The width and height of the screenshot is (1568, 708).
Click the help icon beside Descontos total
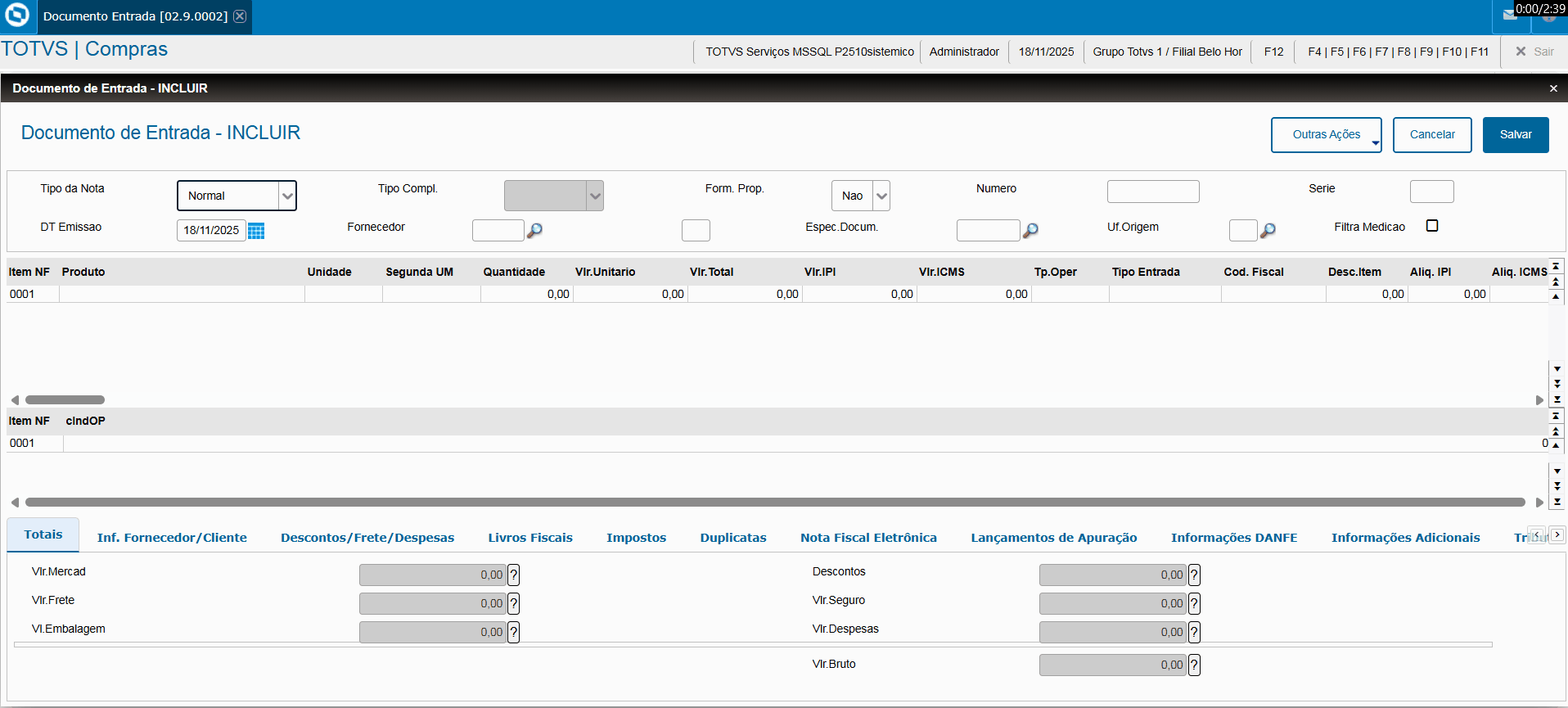[x=1194, y=575]
